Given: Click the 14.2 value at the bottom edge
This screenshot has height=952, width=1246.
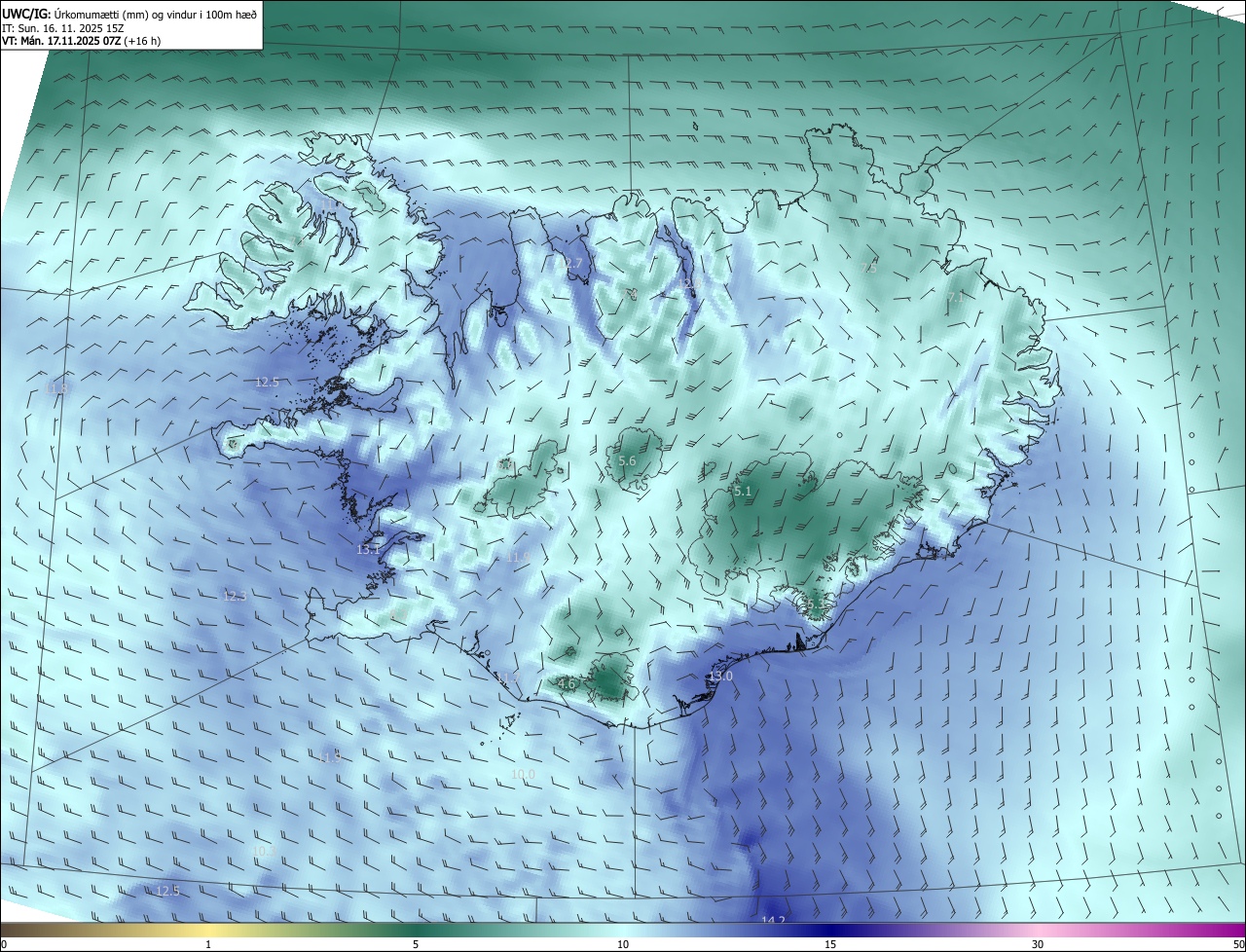Looking at the screenshot, I should coord(773,921).
